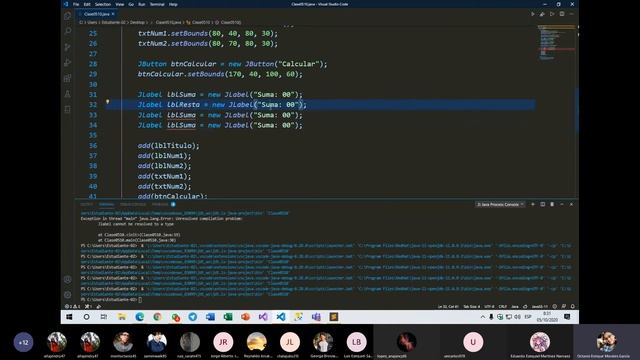The image size is (640, 360).
Task: Open Sublime Text from the taskbar
Action: tap(334, 317)
